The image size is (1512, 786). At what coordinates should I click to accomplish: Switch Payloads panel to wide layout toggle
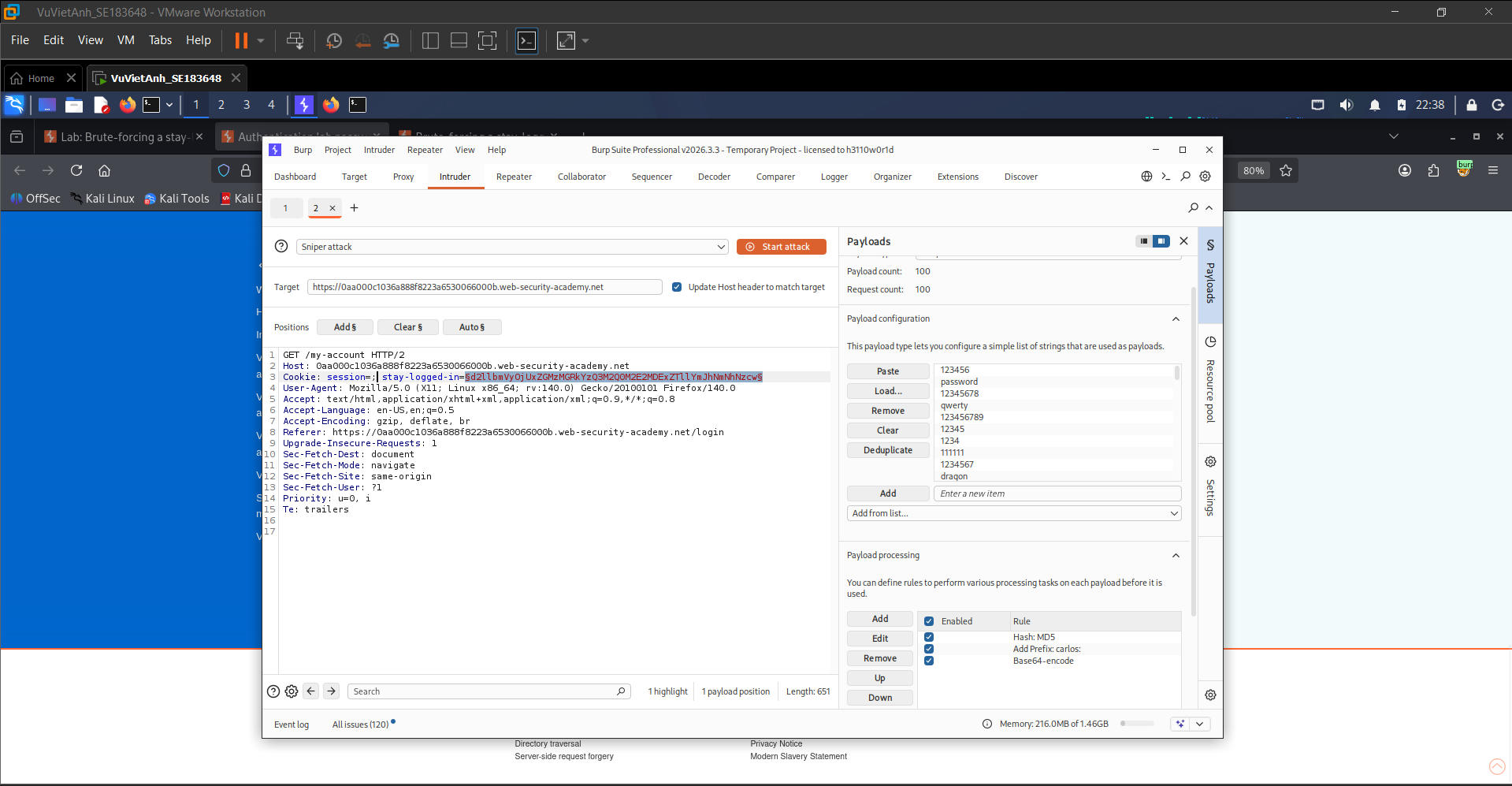click(1161, 241)
